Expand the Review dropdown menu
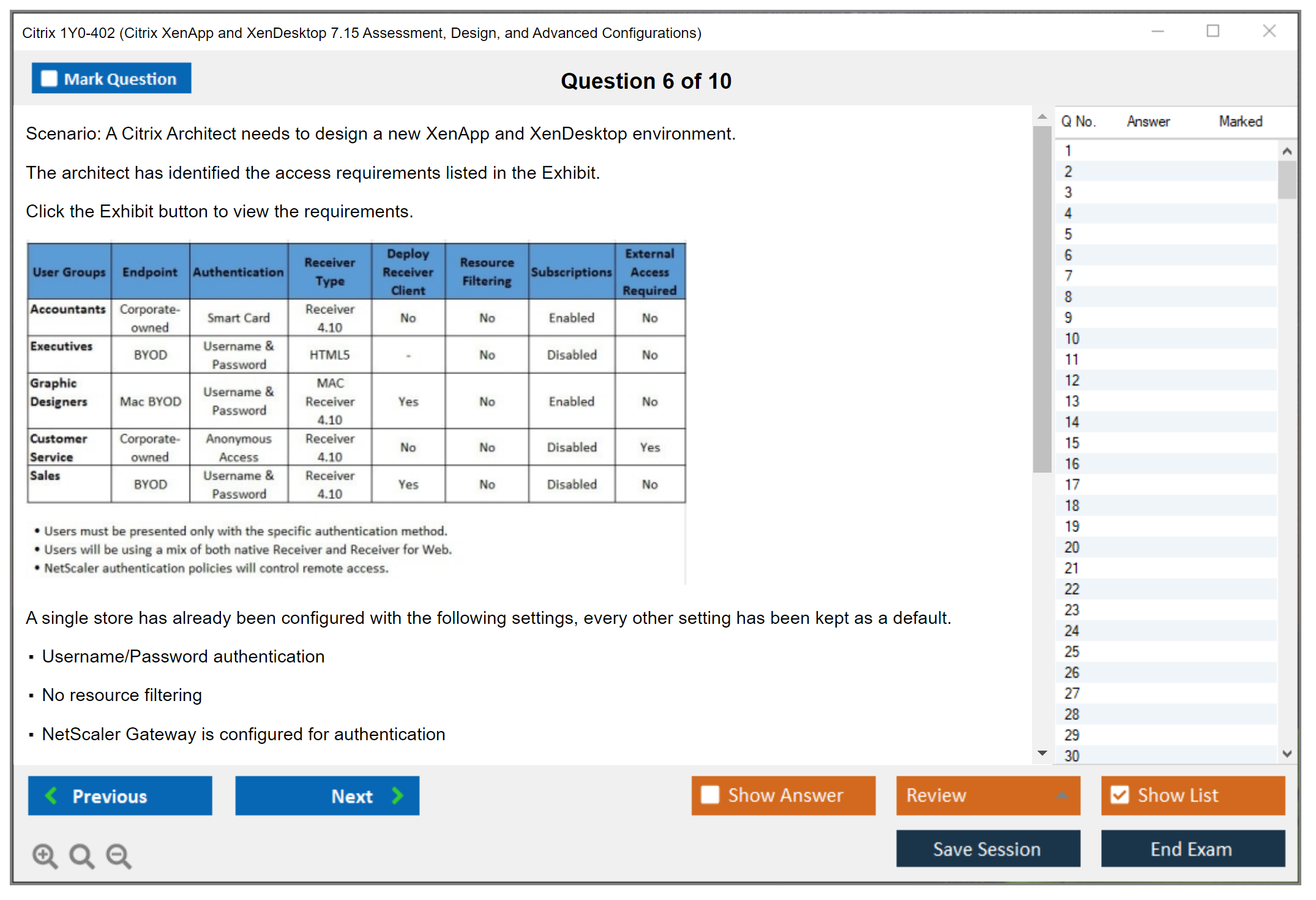The width and height of the screenshot is (1316, 900). (x=1062, y=795)
